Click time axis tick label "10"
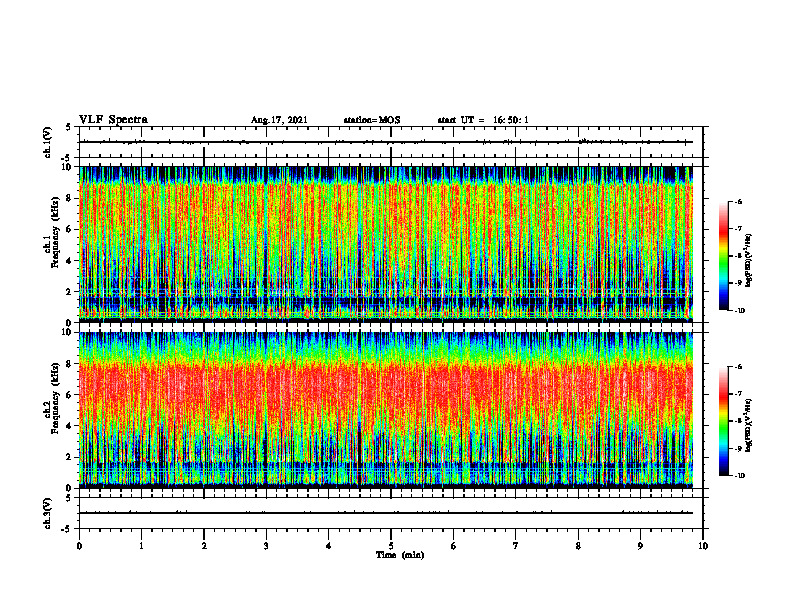Viewport: 792px width, 612px height. click(703, 546)
